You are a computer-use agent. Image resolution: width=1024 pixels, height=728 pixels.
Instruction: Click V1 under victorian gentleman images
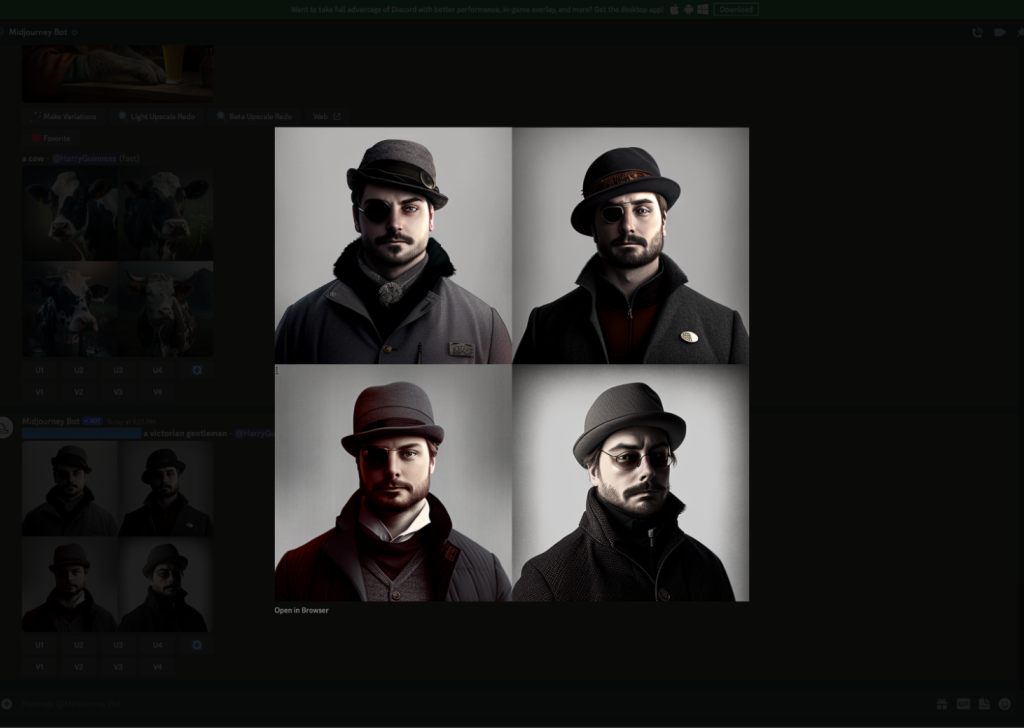coord(40,667)
